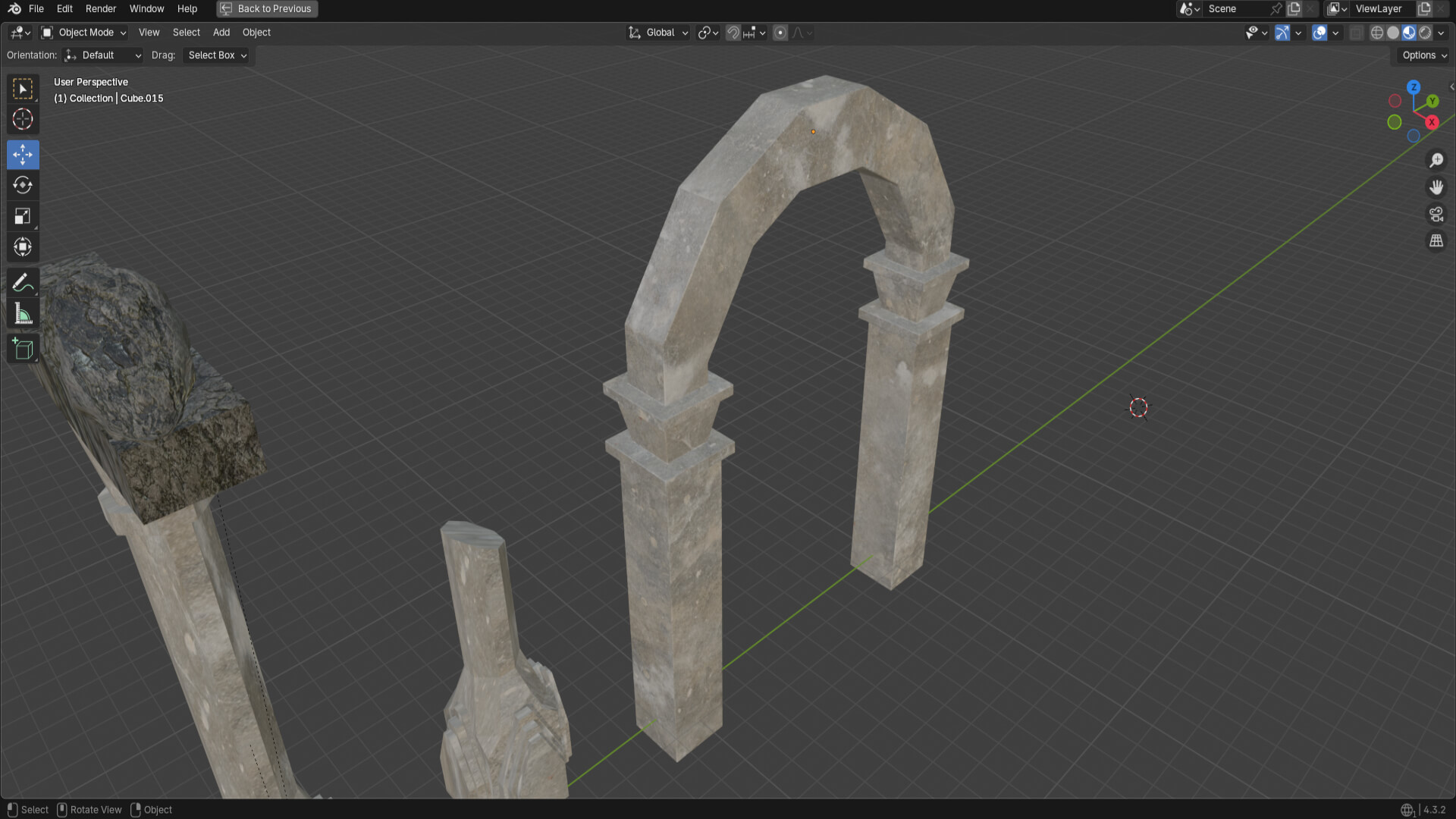Click the Toggle camera view icon

1436,215
